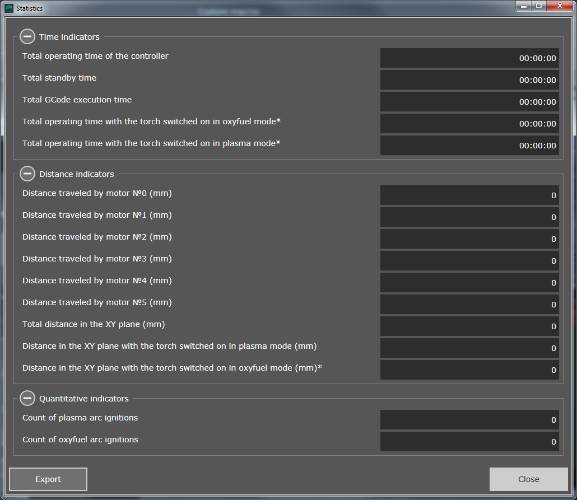Collapse the Time indicators section

click(27, 37)
